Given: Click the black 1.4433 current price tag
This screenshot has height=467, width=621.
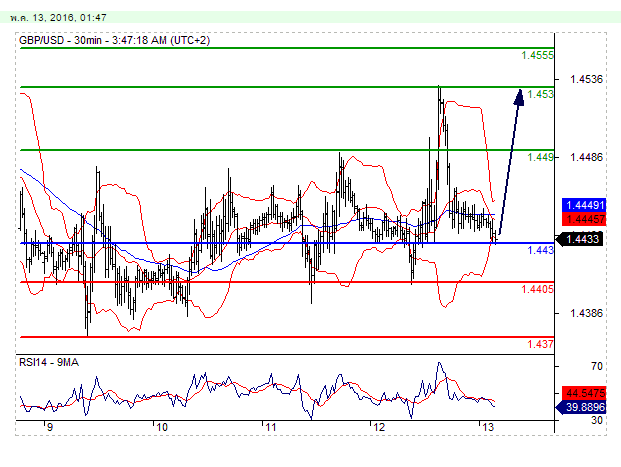Looking at the screenshot, I should pos(580,239).
